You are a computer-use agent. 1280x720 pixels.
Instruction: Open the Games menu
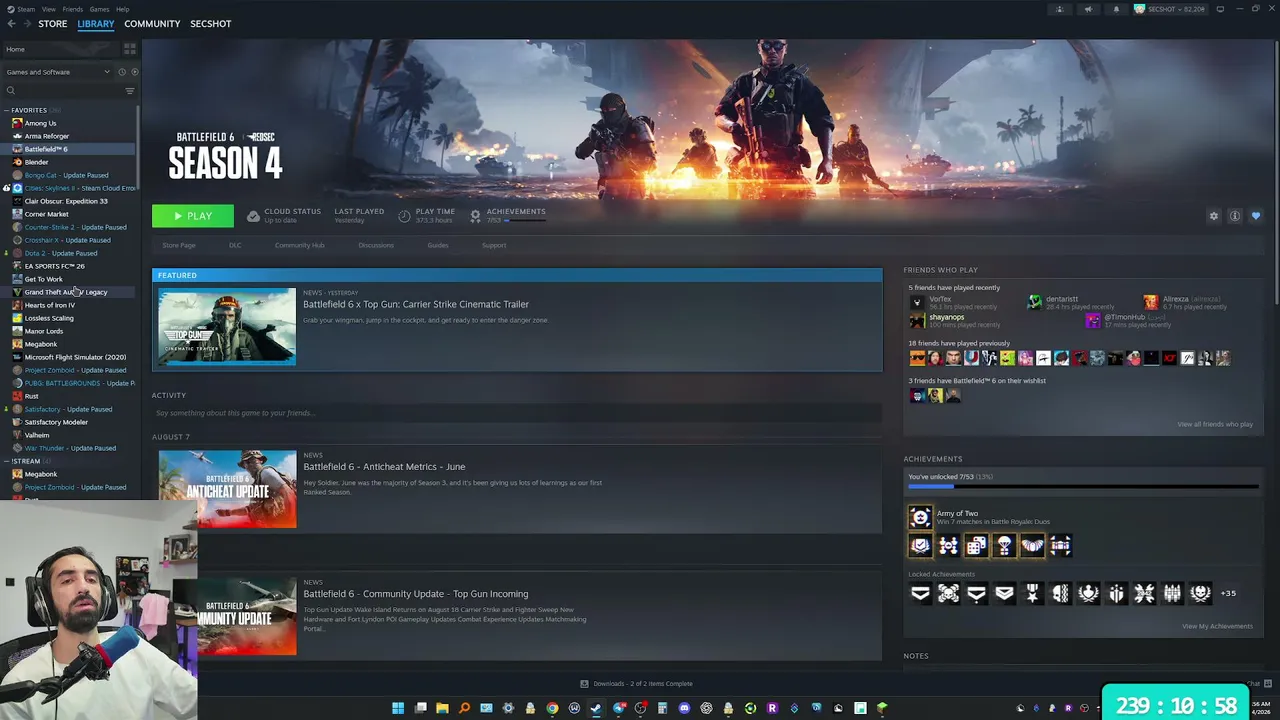pos(99,9)
